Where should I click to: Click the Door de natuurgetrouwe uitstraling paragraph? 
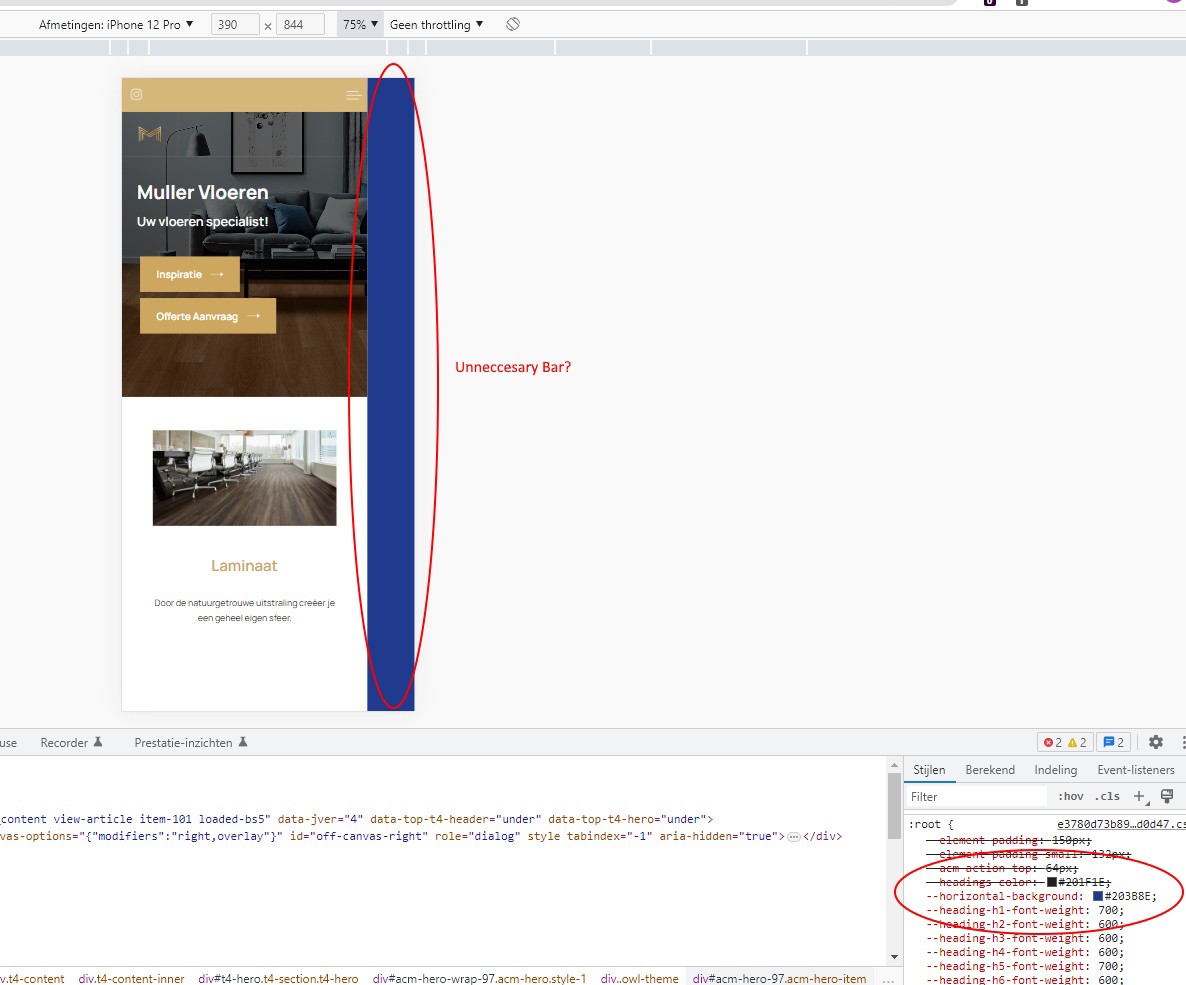244,611
